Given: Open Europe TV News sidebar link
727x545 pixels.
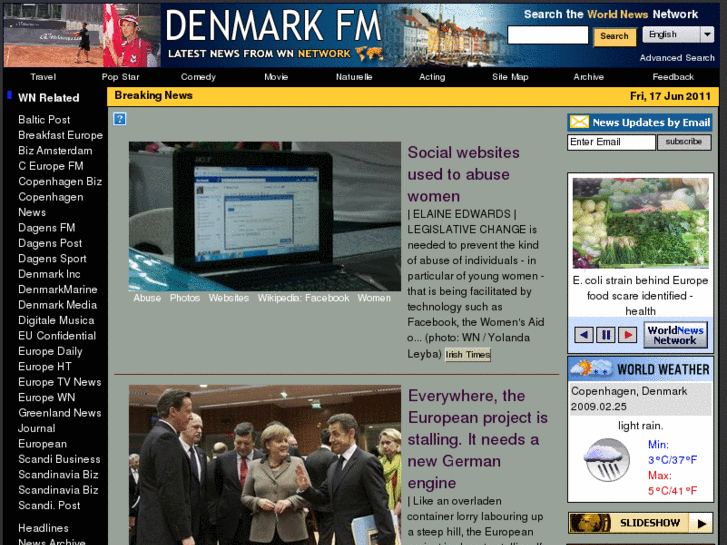Looking at the screenshot, I should [59, 382].
